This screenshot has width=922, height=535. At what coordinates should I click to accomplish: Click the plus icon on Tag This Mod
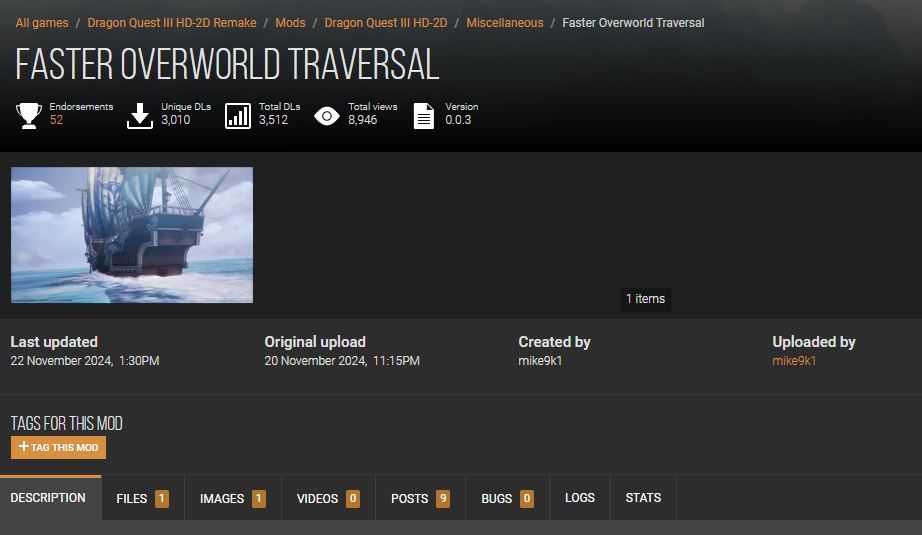tap(24, 447)
